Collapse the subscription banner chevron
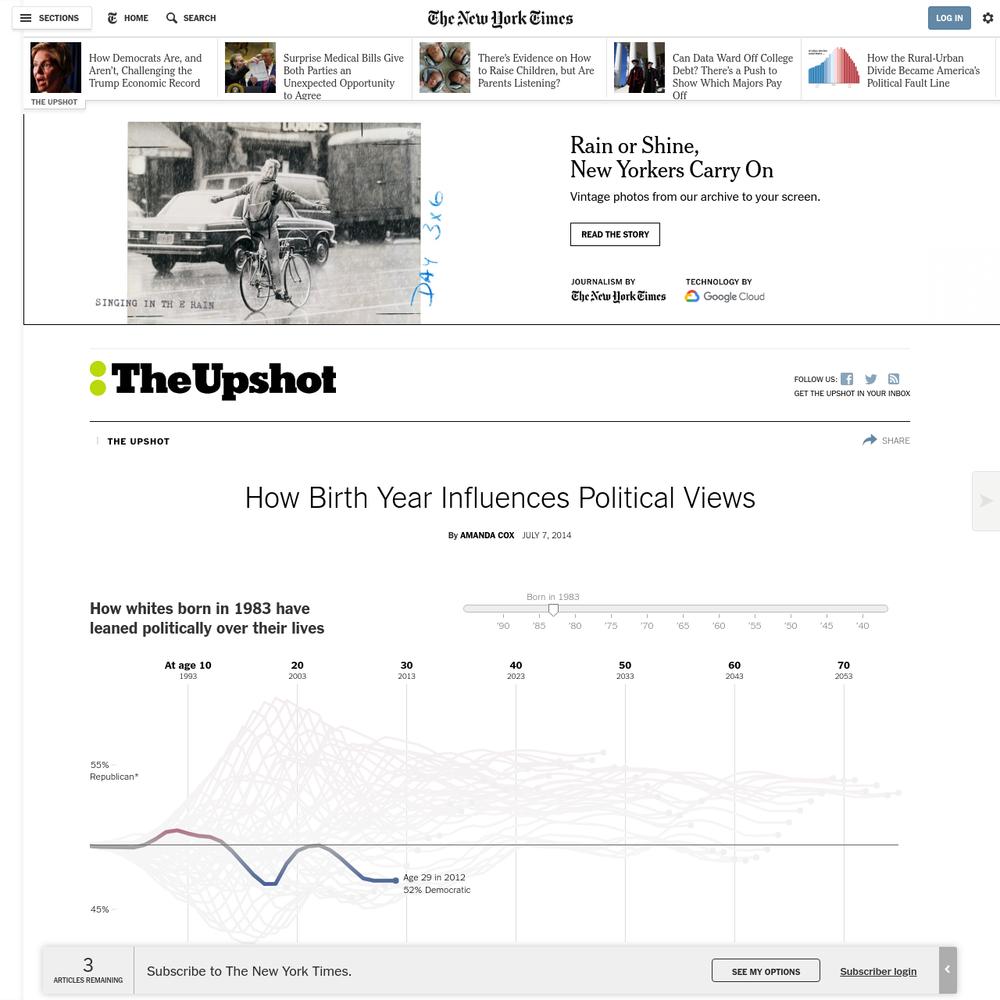The height and width of the screenshot is (1000, 1000). coord(948,969)
